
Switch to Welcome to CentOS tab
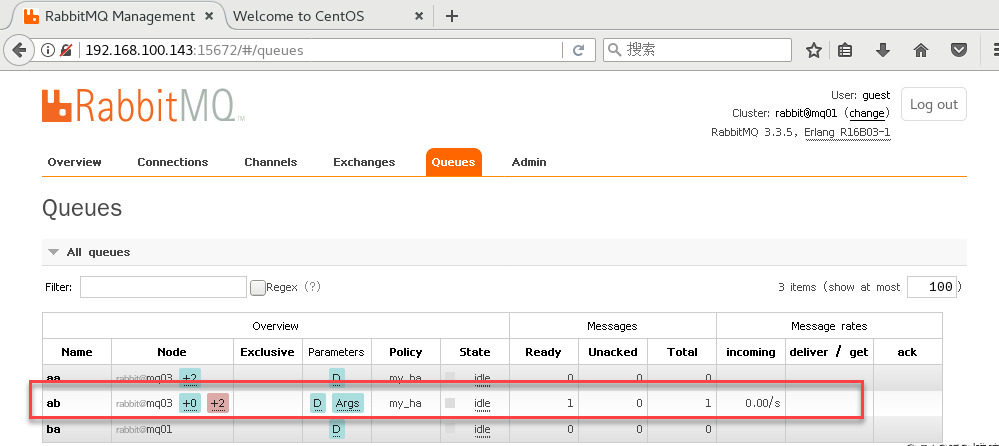point(299,16)
